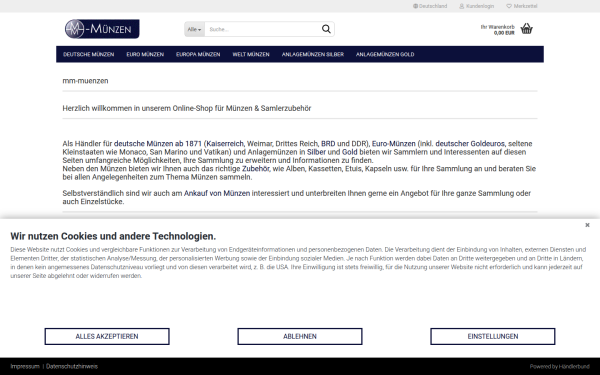Open the Europa Münzen menu
Screen dimensions: 600x375
click(198, 54)
